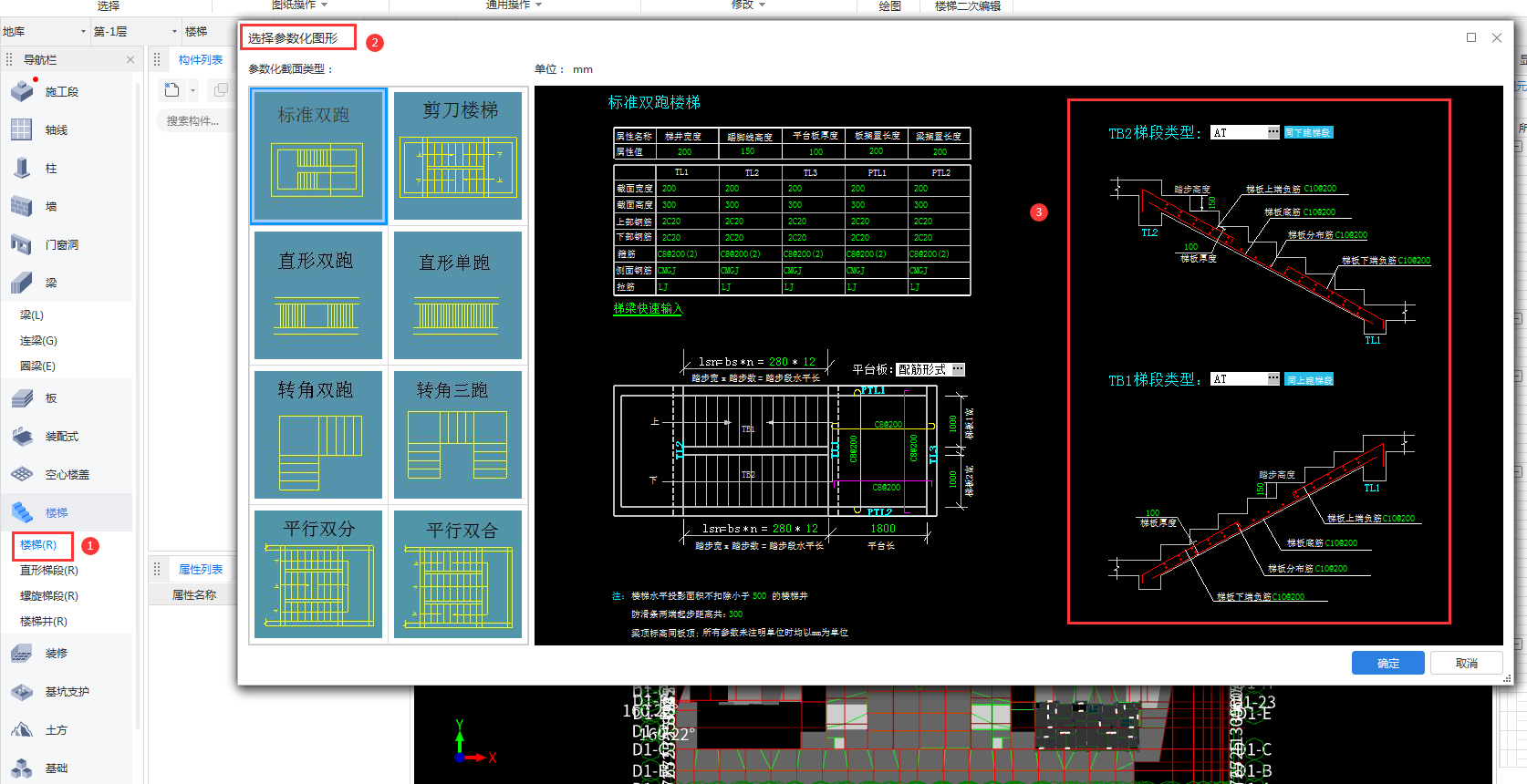The width and height of the screenshot is (1527, 784).
Task: Select the 平行双合 stair type thumbnail
Action: click(458, 574)
